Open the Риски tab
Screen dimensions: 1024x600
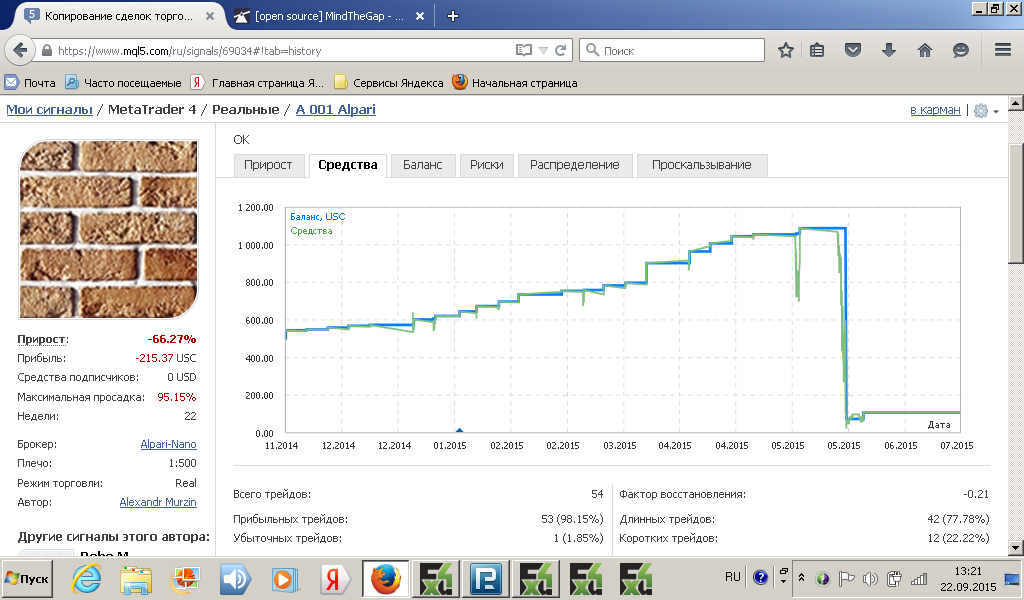coord(487,165)
